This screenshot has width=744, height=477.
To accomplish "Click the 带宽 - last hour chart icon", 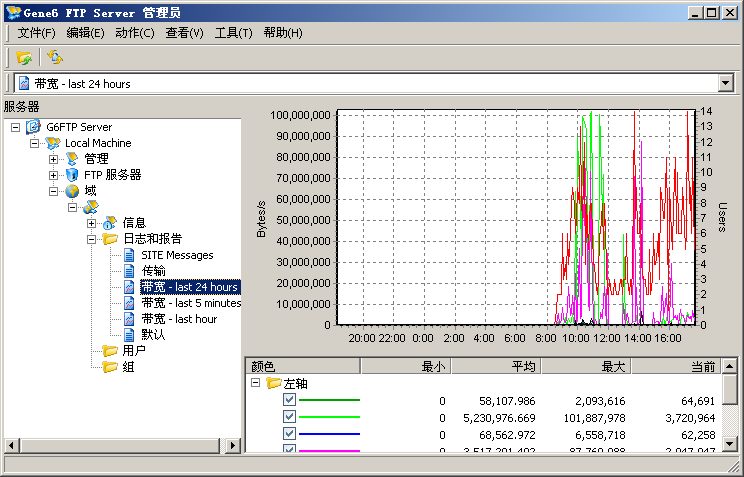I will click(x=129, y=319).
